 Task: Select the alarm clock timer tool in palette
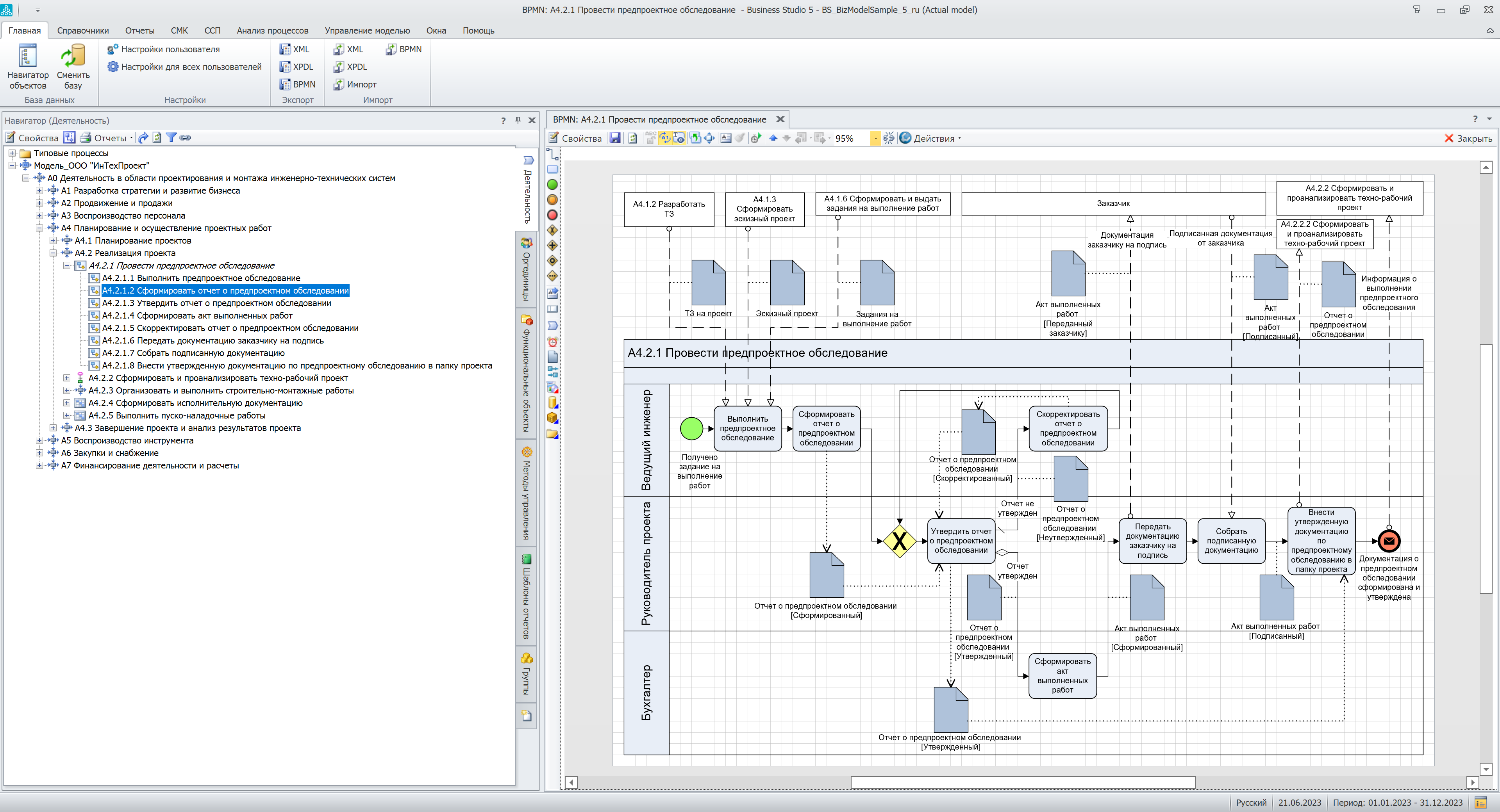pos(553,342)
